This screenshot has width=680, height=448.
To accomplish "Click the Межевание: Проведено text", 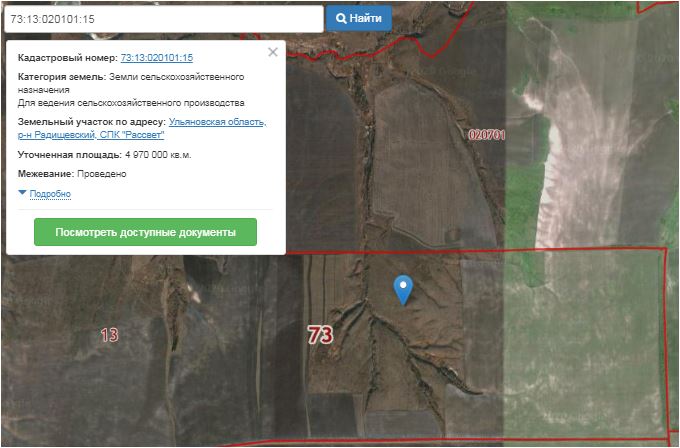I will (72, 174).
